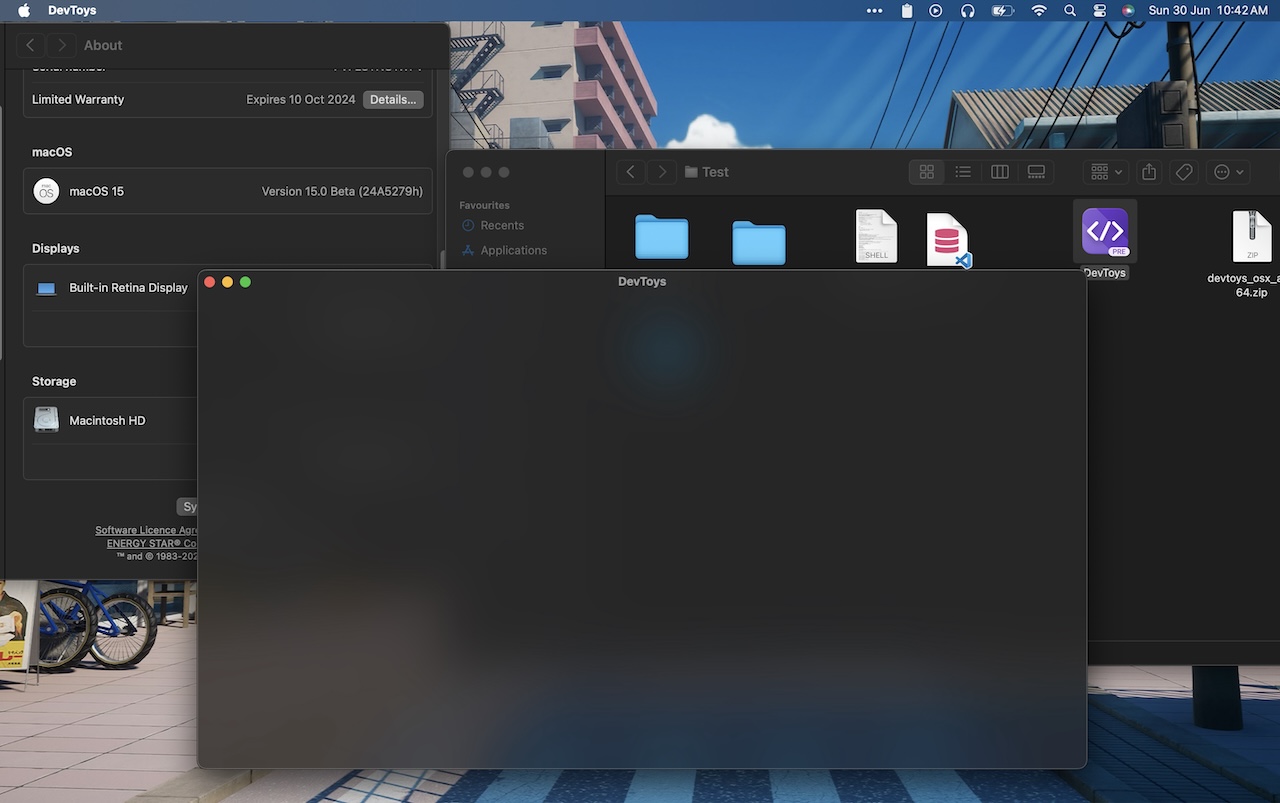Open the Finder Group By dropdown
This screenshot has width=1280, height=803.
1106,172
